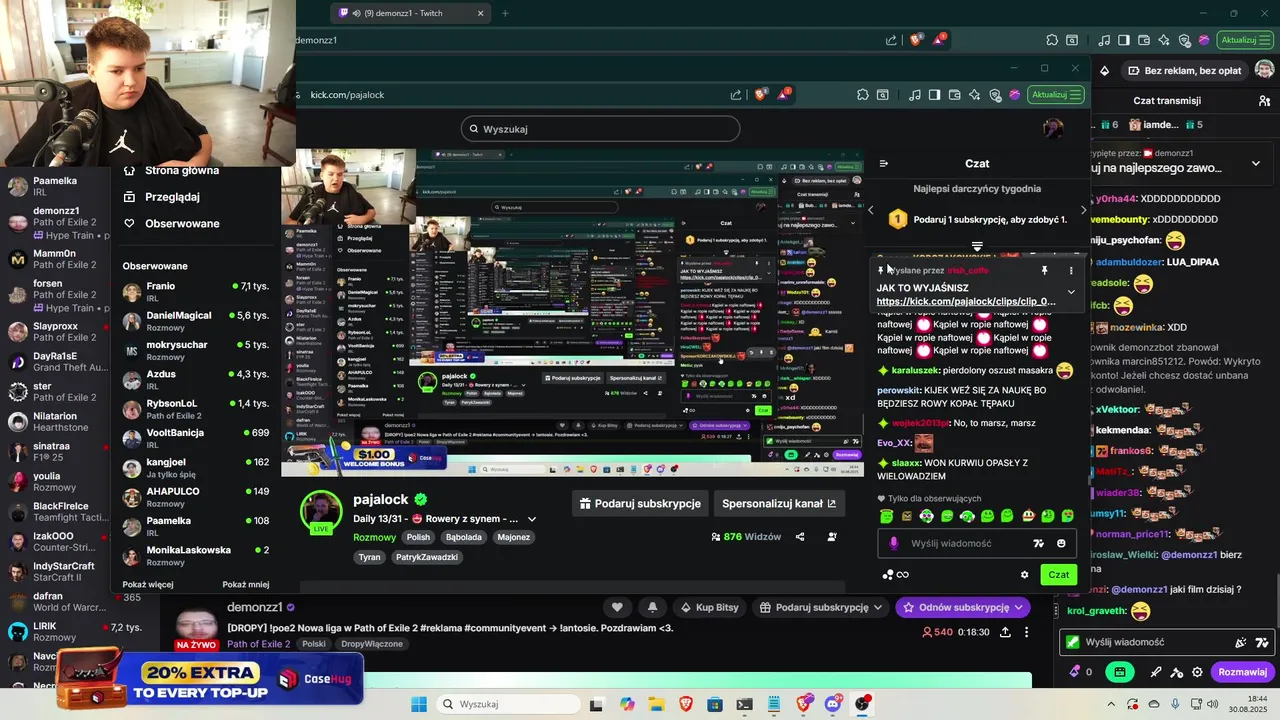The height and width of the screenshot is (720, 1280).
Task: Click the green Czat send button
Action: click(x=1059, y=574)
